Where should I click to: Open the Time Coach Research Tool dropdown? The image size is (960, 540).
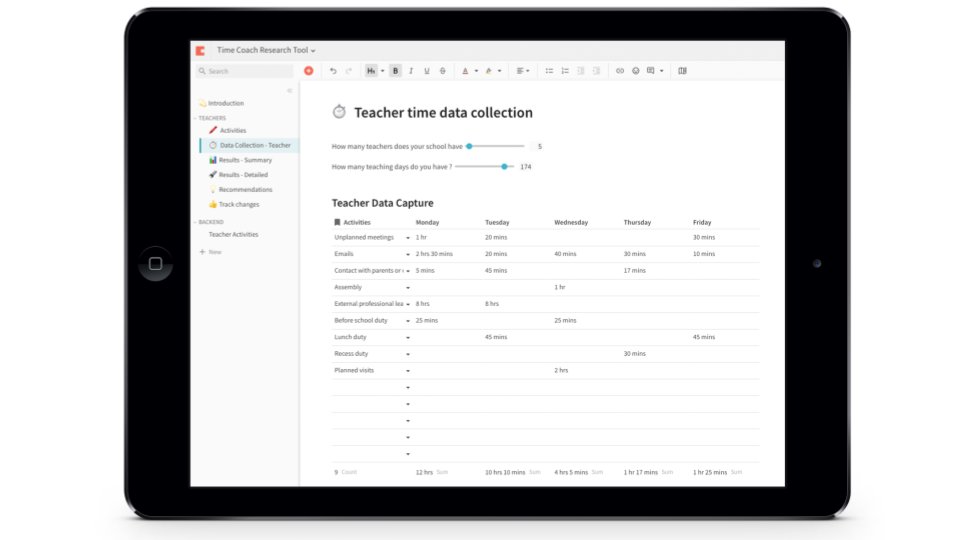(x=266, y=50)
